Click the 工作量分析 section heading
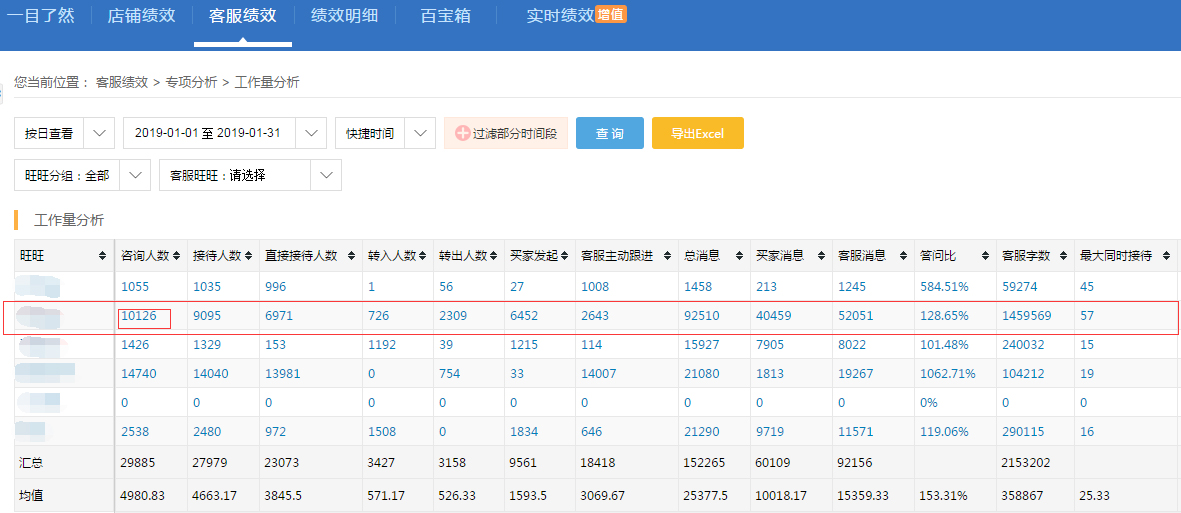 [69, 220]
